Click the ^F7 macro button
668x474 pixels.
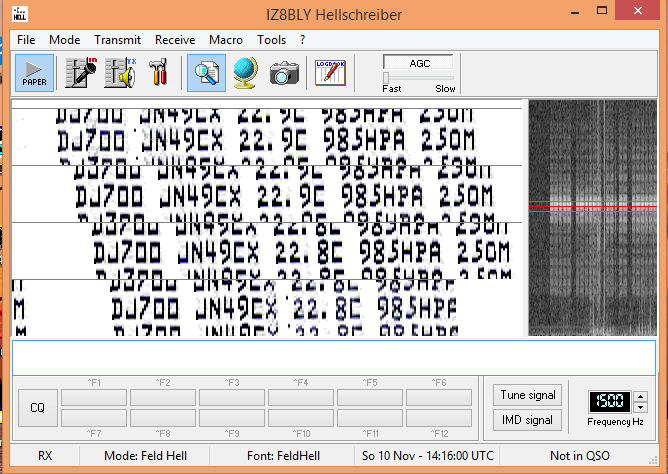pyautogui.click(x=94, y=418)
